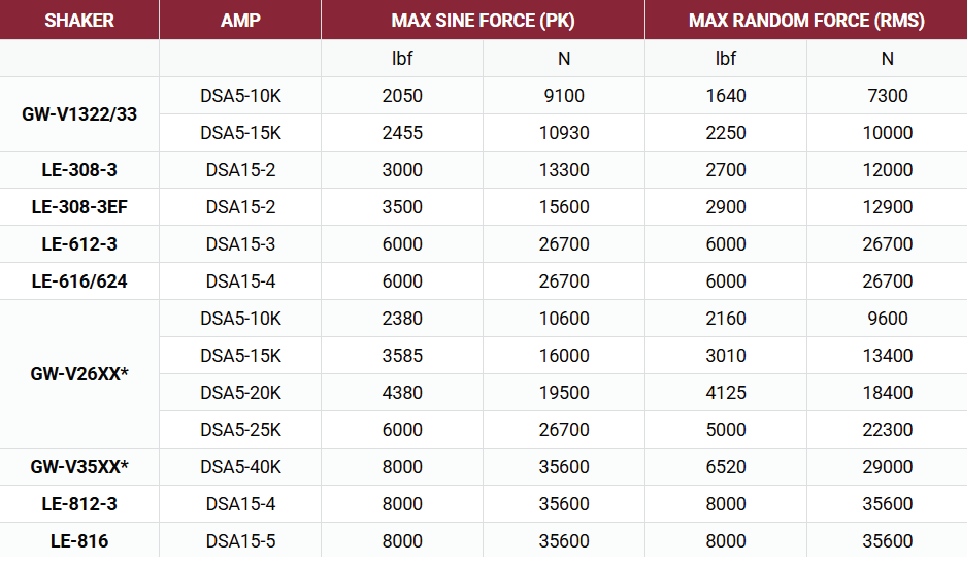Image resolution: width=968 pixels, height=561 pixels.
Task: Click the 29000 N random force value
Action: point(887,467)
